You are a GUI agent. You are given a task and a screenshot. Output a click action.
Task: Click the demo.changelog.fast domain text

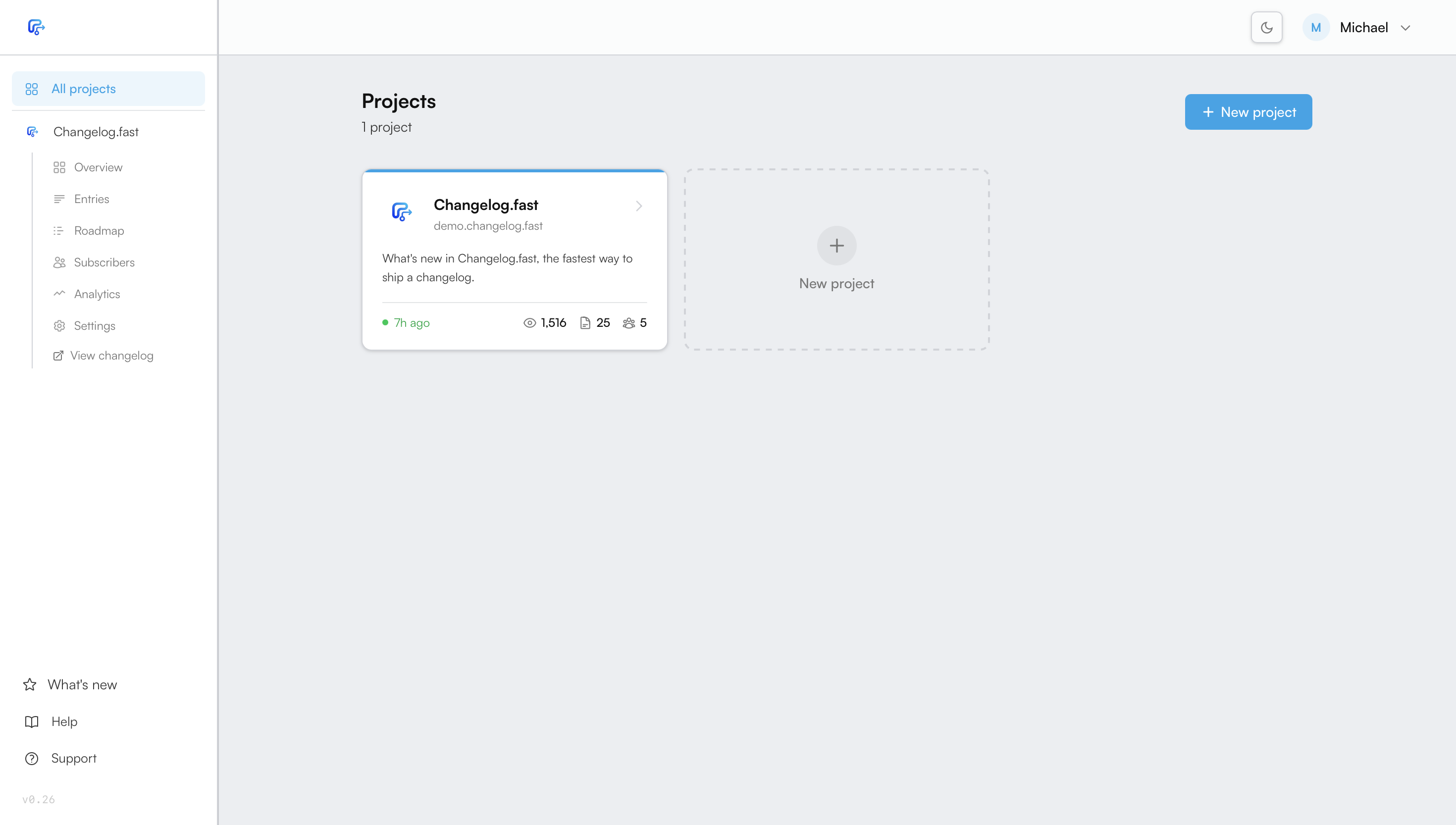(488, 225)
